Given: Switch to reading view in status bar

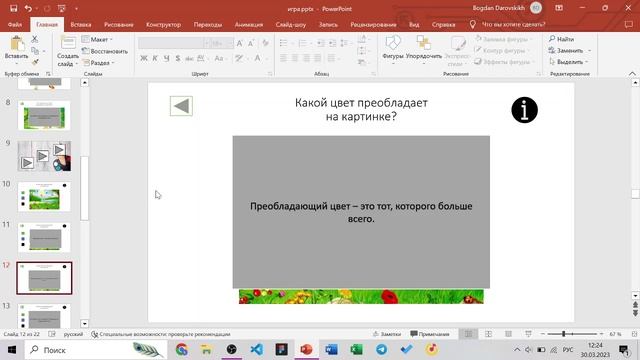Looking at the screenshot, I should (x=508, y=334).
